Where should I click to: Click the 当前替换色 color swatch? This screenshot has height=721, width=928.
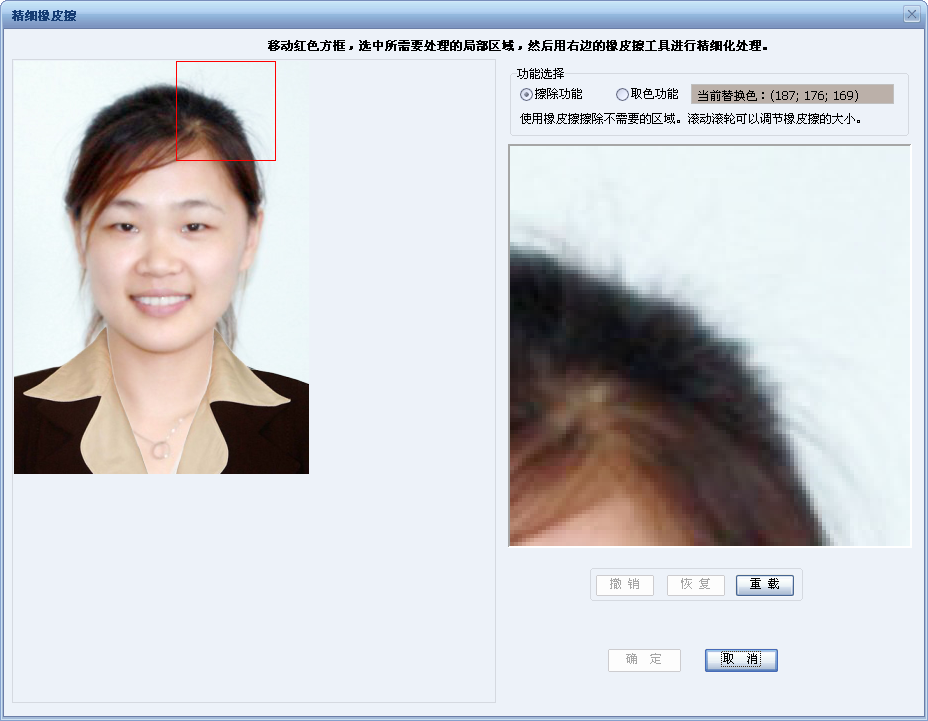792,95
